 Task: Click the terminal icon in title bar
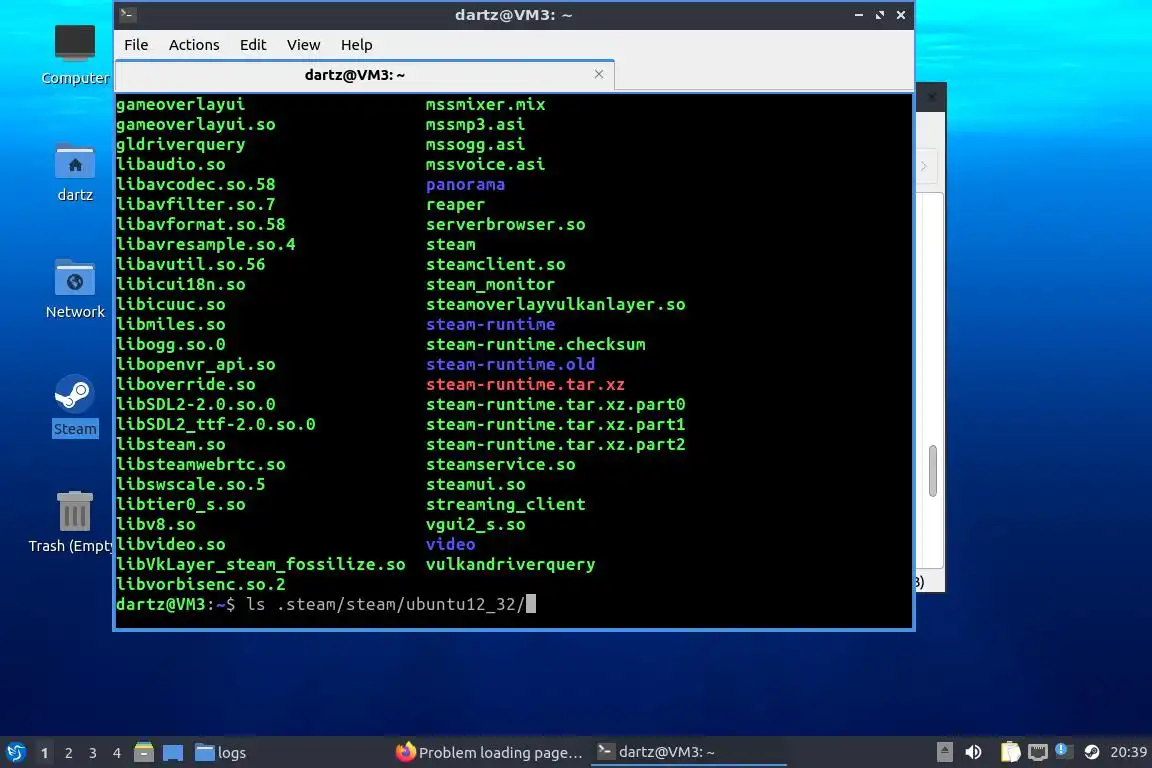click(127, 14)
